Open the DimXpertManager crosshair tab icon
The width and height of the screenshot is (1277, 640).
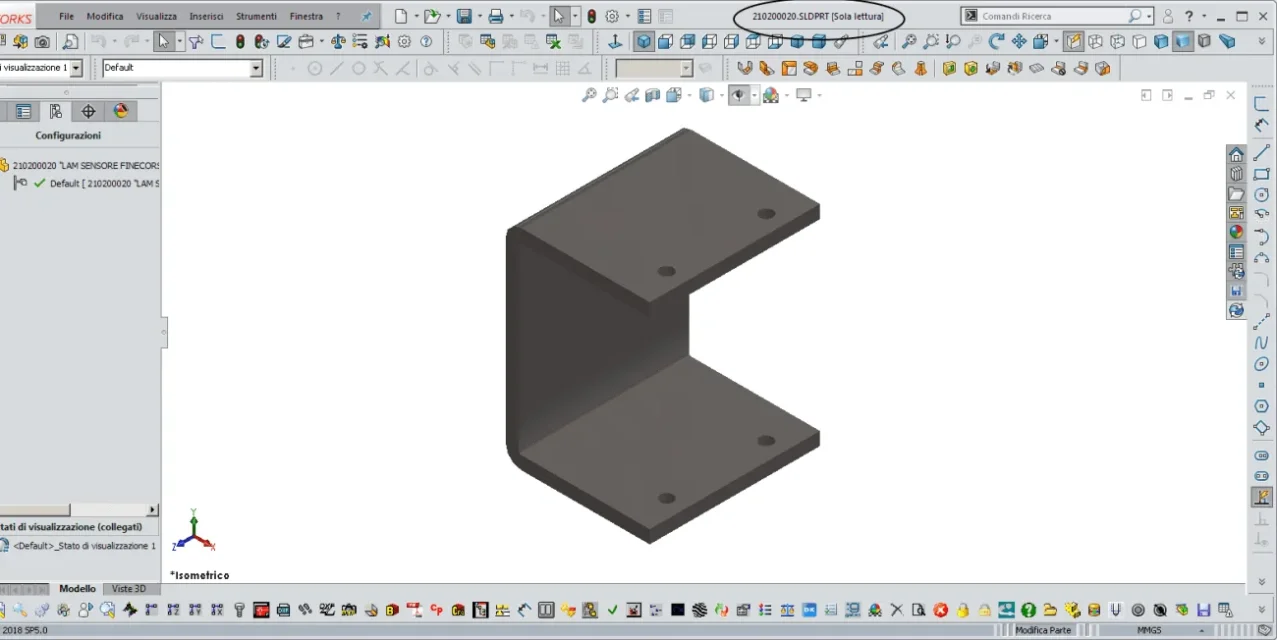pos(88,111)
